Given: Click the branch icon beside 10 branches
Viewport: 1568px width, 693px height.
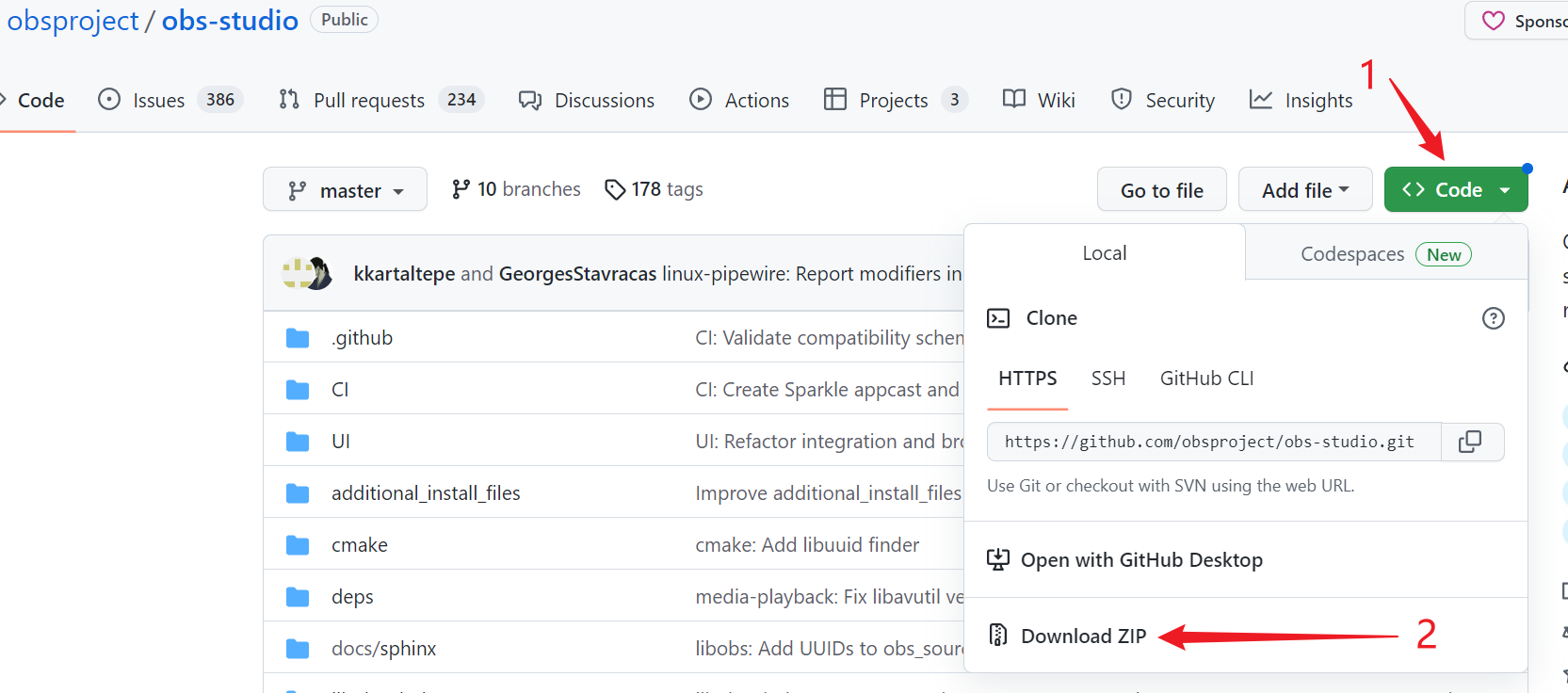Looking at the screenshot, I should click(461, 189).
